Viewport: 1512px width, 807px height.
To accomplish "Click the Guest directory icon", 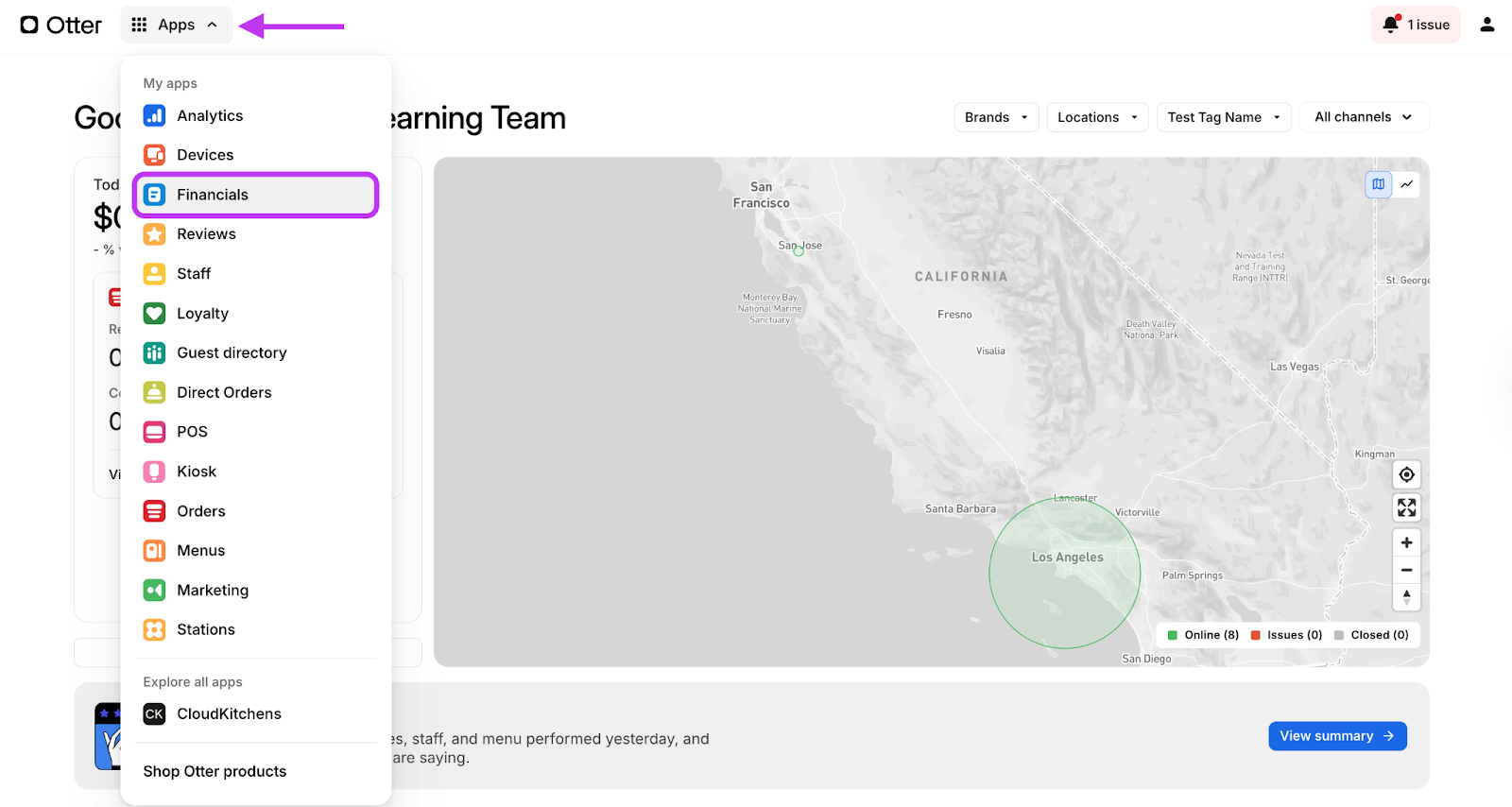I will pos(154,352).
